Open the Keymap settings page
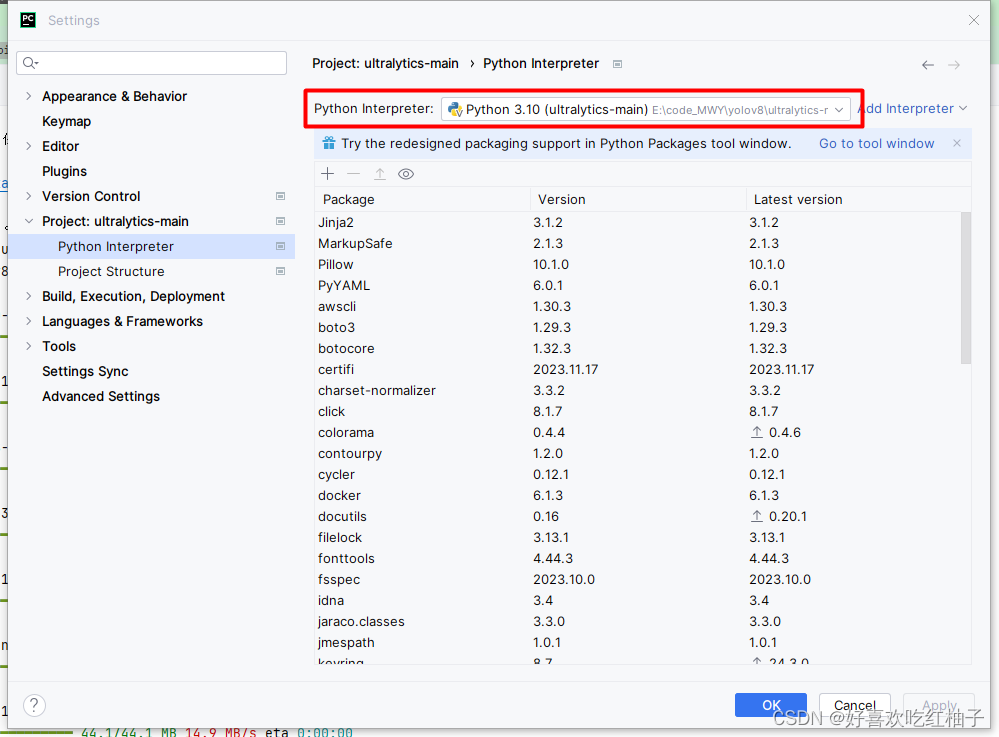This screenshot has height=737, width=999. [66, 121]
